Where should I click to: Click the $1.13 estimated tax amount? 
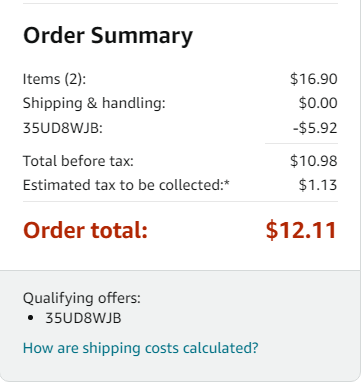pyautogui.click(x=318, y=185)
